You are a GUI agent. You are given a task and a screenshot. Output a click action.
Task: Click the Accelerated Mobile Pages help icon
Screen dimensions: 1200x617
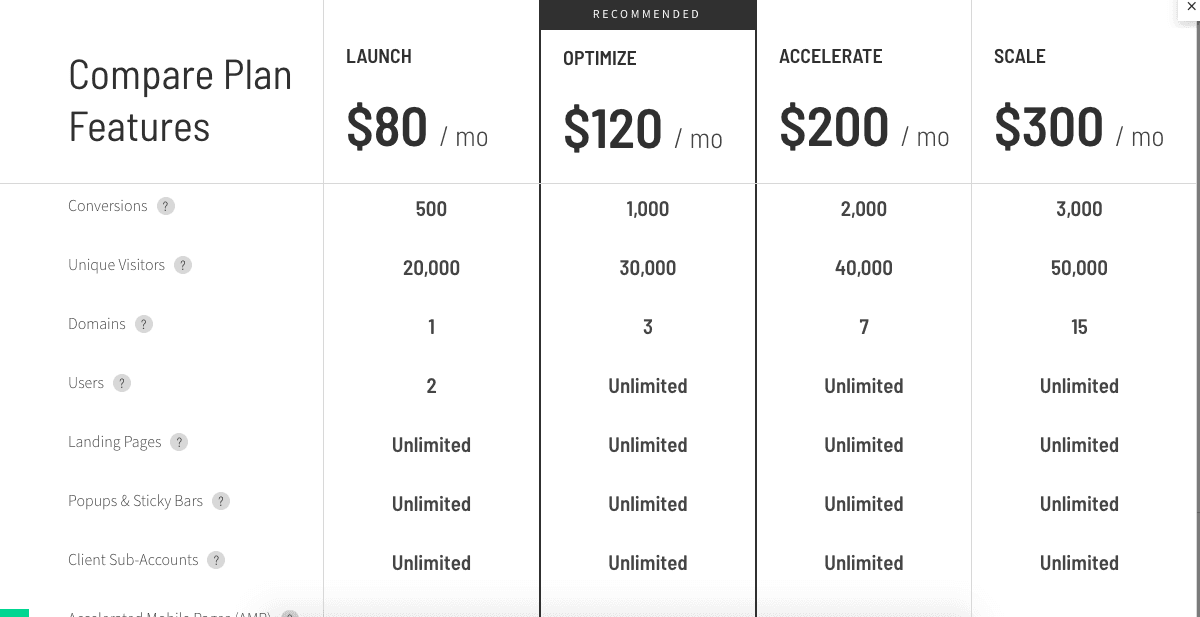289,614
